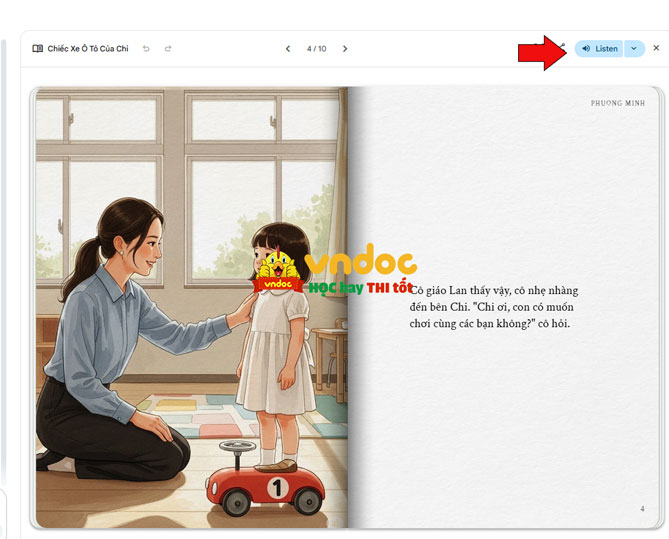Click the vndoc tiger logo watermark
The width and height of the screenshot is (669, 539).
tap(278, 270)
